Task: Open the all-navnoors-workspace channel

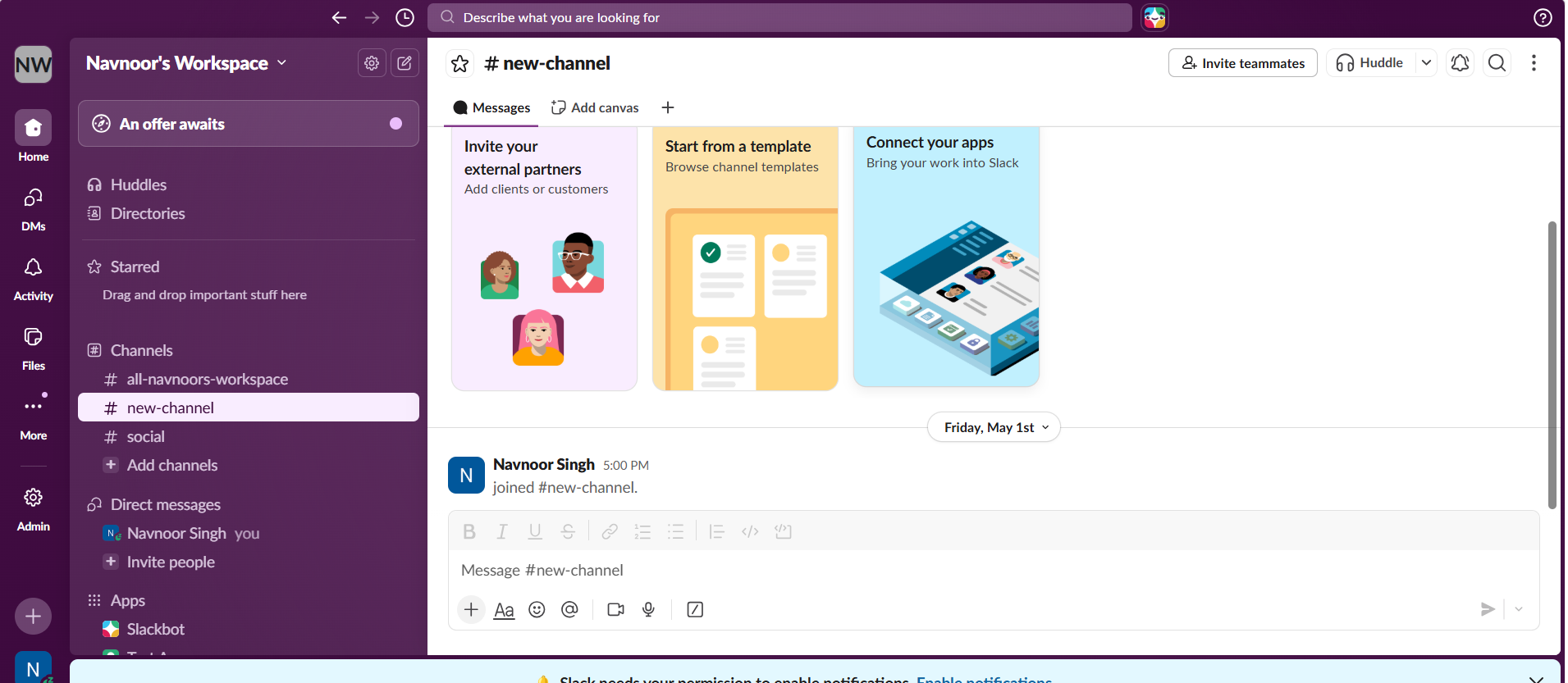Action: pos(249,379)
